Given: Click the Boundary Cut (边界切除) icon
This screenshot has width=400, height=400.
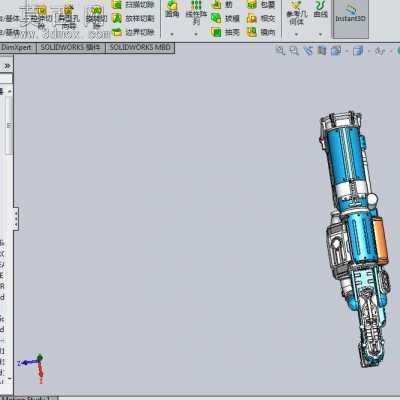Looking at the screenshot, I should (x=117, y=32).
